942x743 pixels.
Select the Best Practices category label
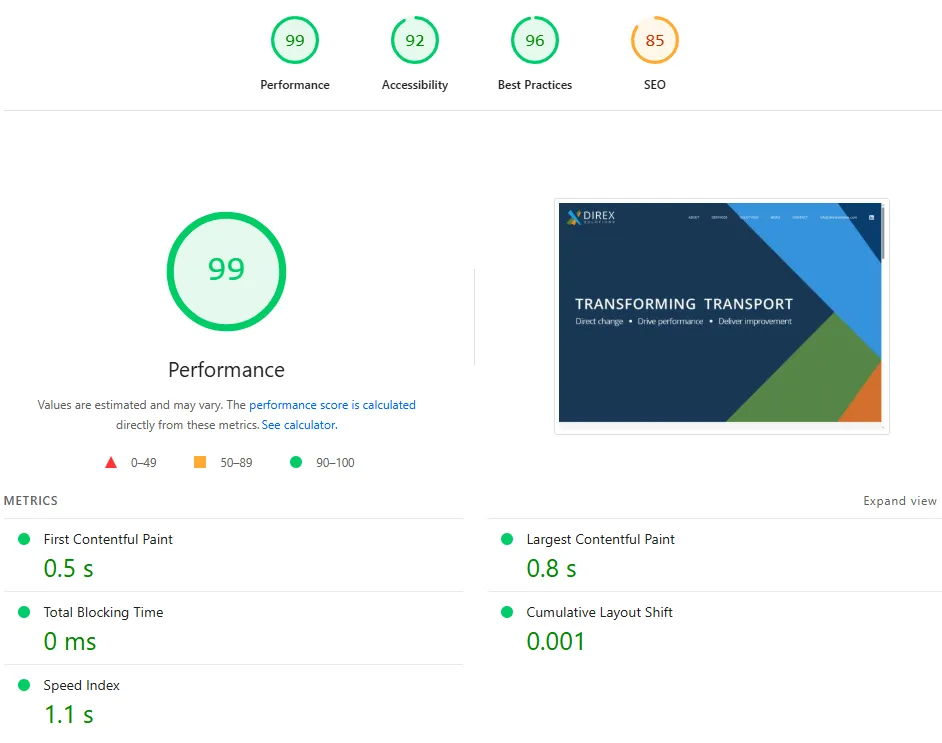click(535, 85)
